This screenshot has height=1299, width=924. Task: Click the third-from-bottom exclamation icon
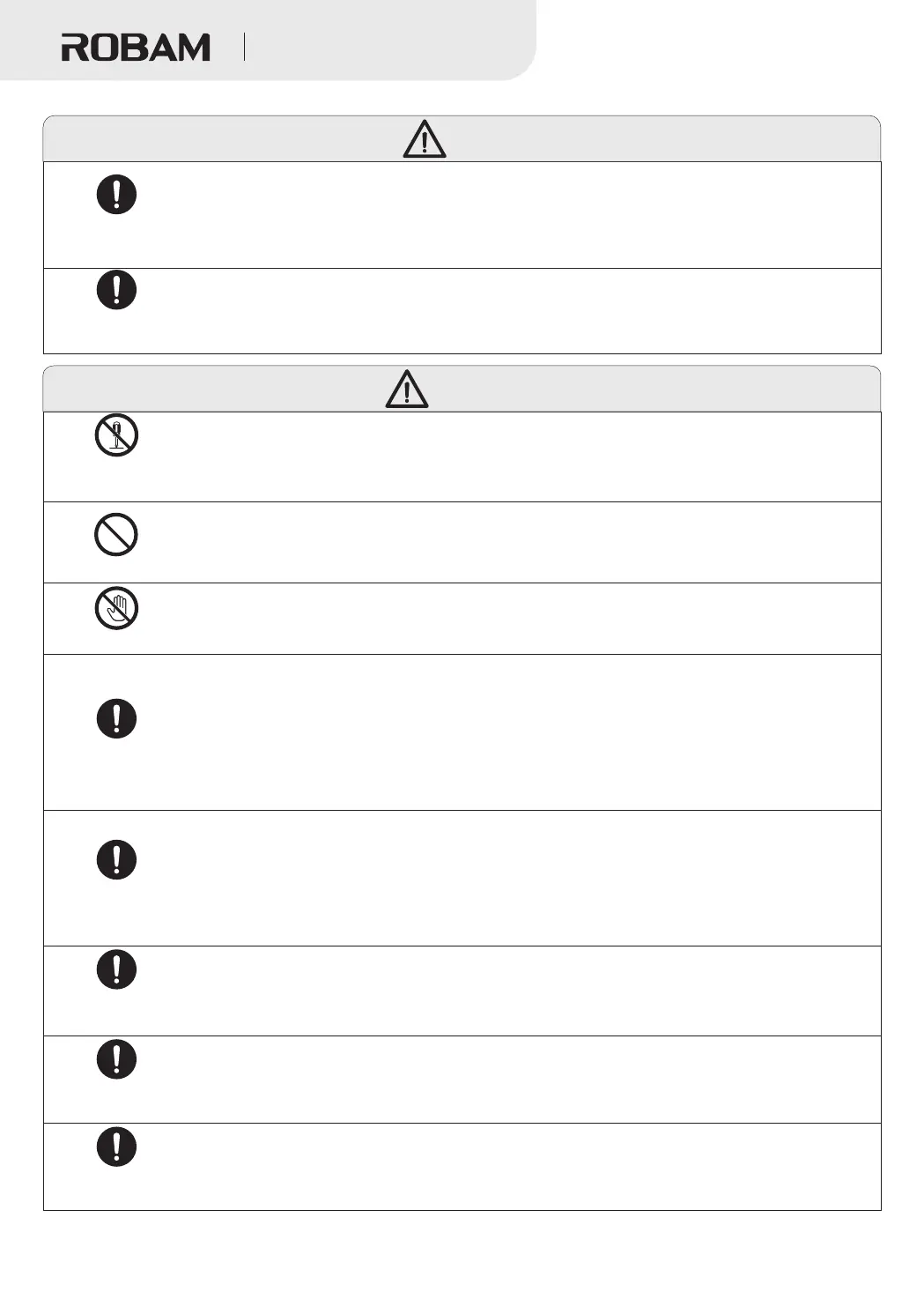click(x=116, y=969)
